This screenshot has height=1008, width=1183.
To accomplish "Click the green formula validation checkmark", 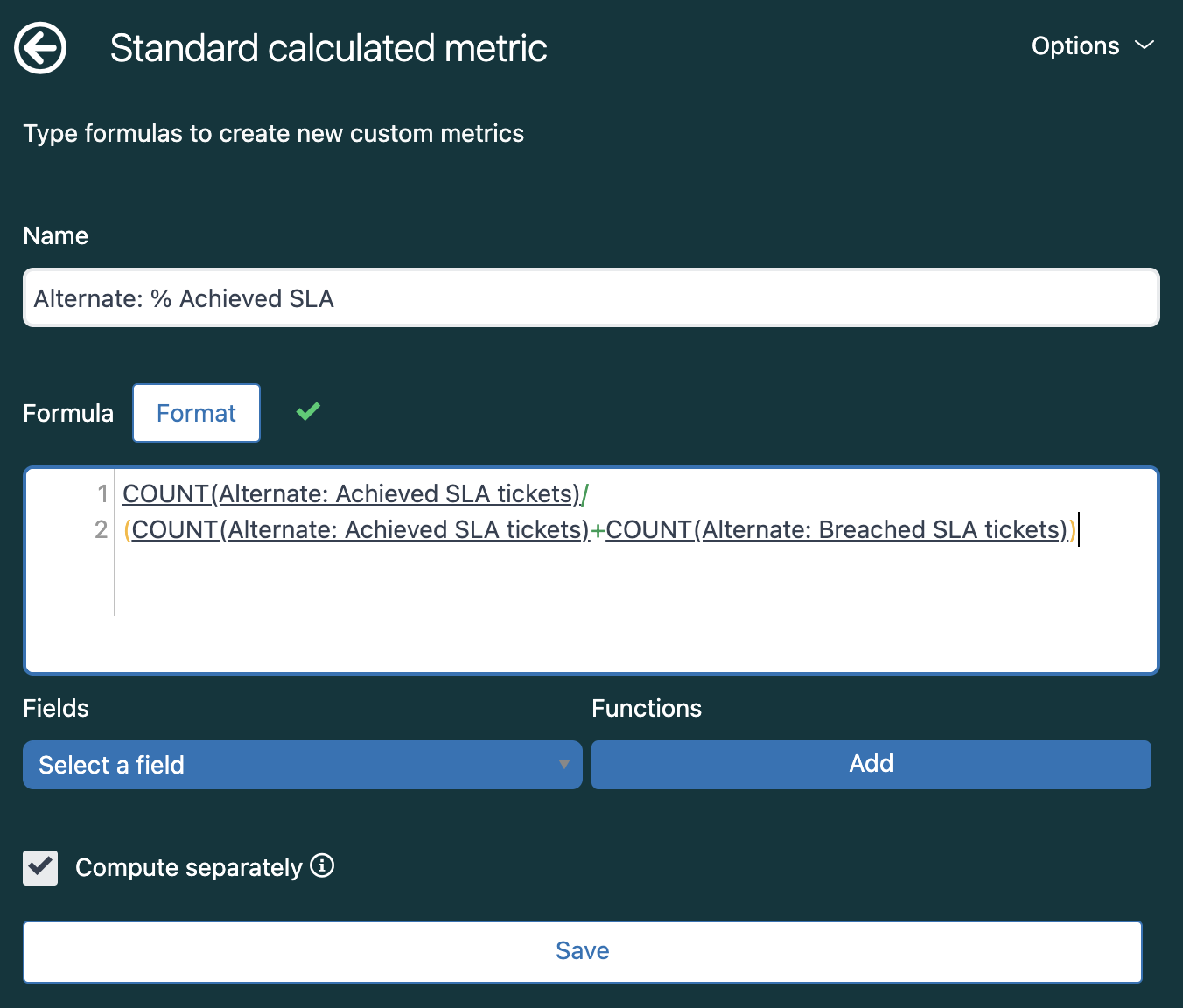I will click(308, 411).
